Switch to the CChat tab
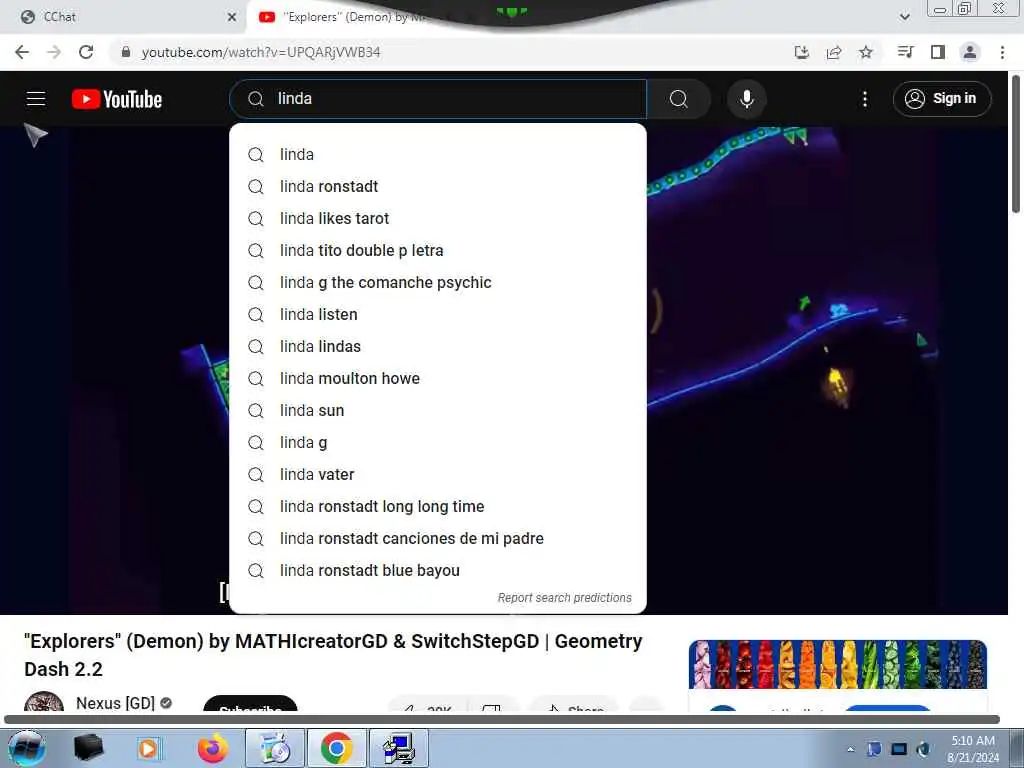The image size is (1024, 768). coord(124,17)
